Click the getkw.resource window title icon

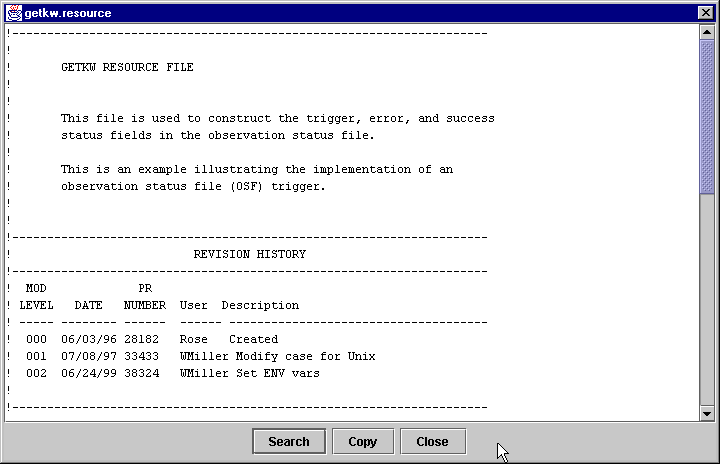(14, 13)
